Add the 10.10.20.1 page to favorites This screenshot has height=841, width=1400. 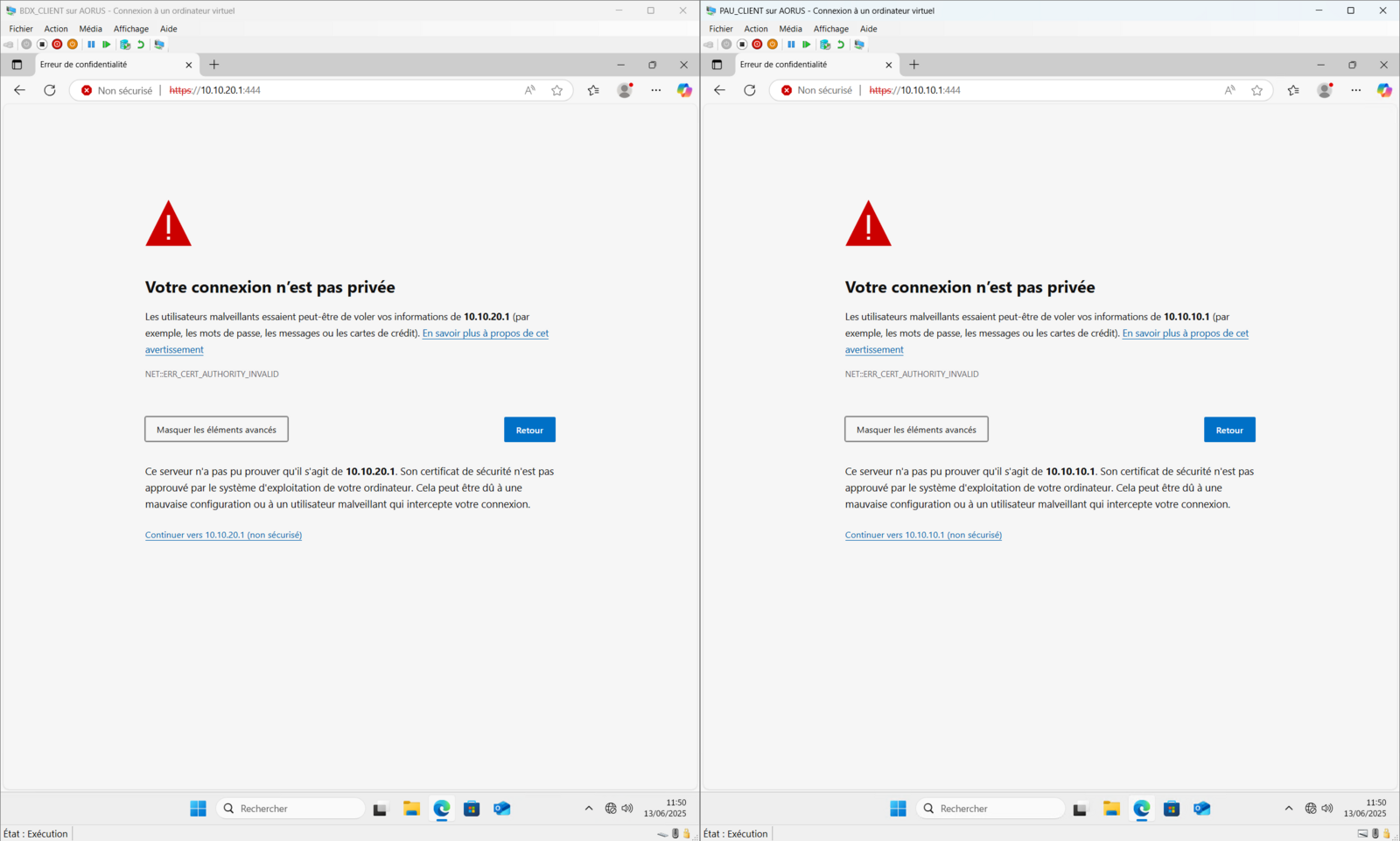point(557,90)
